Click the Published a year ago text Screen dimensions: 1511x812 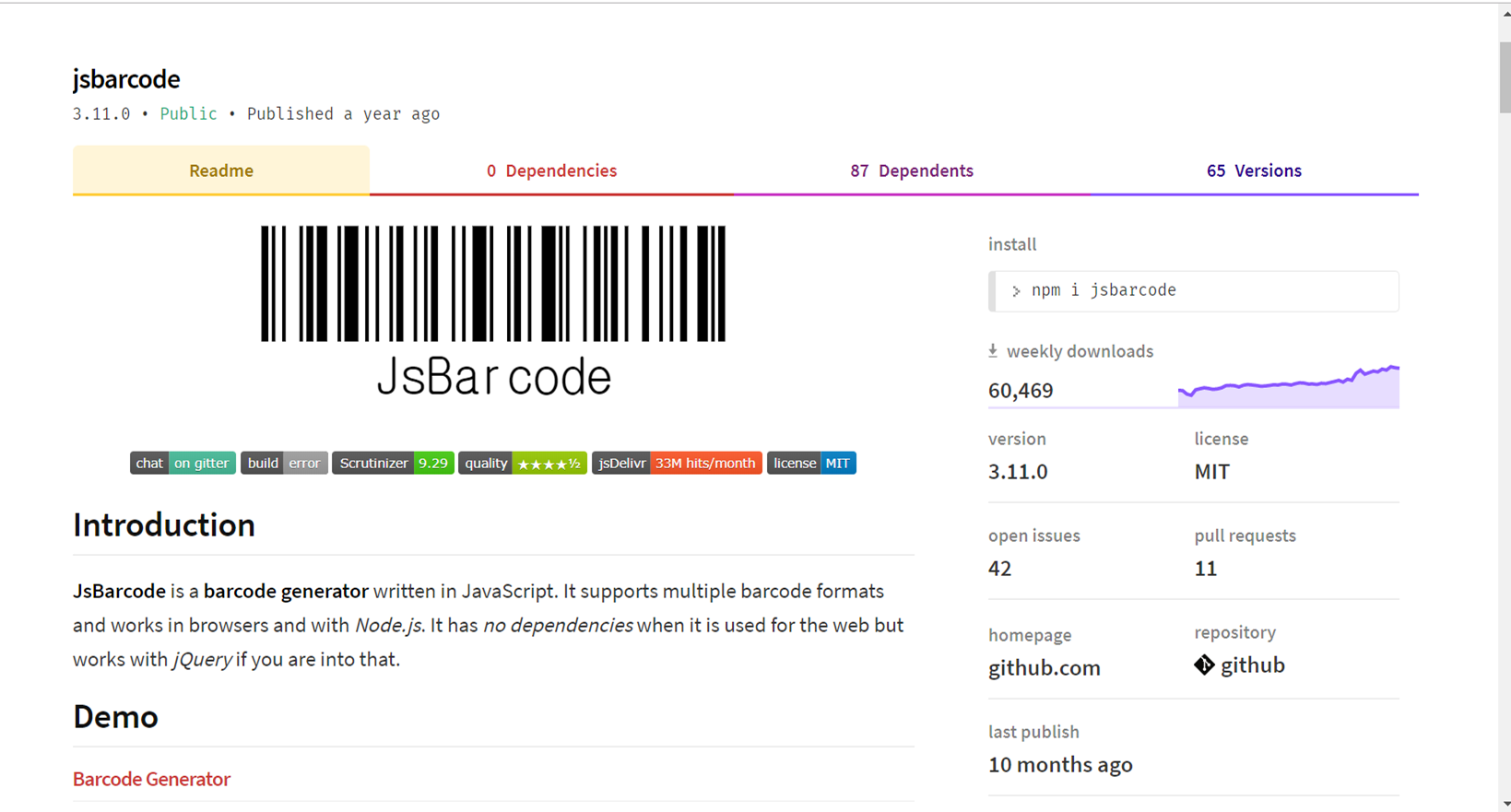pos(343,113)
